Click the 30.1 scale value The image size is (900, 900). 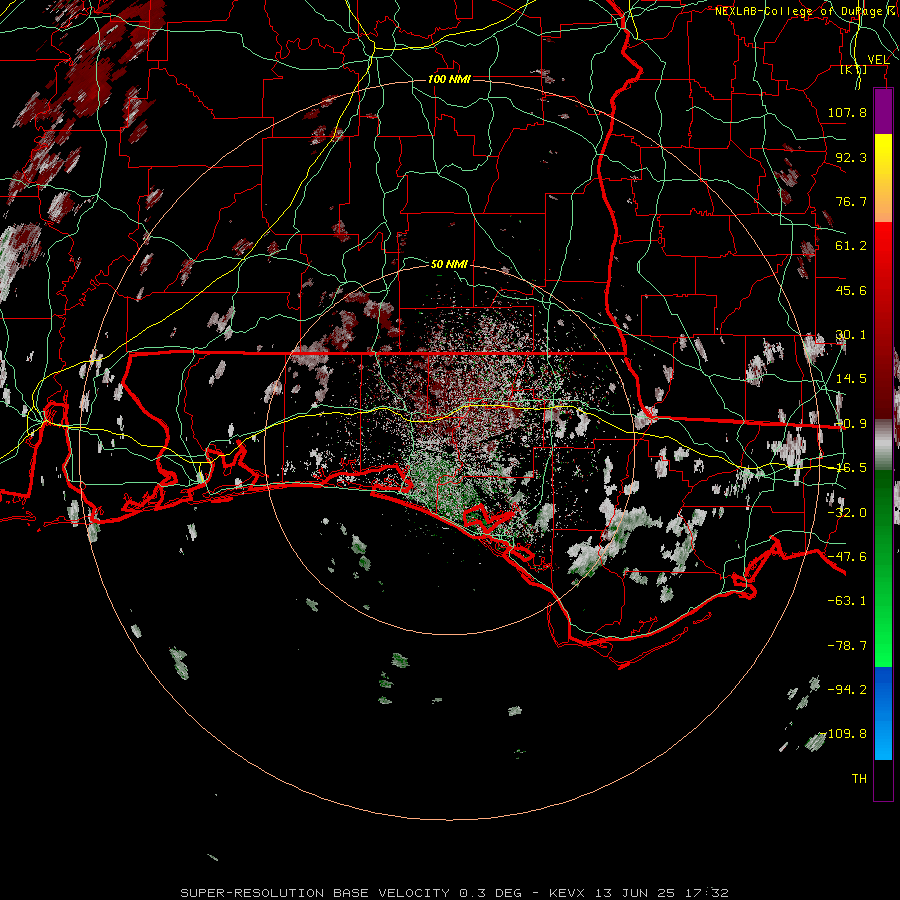pos(851,335)
